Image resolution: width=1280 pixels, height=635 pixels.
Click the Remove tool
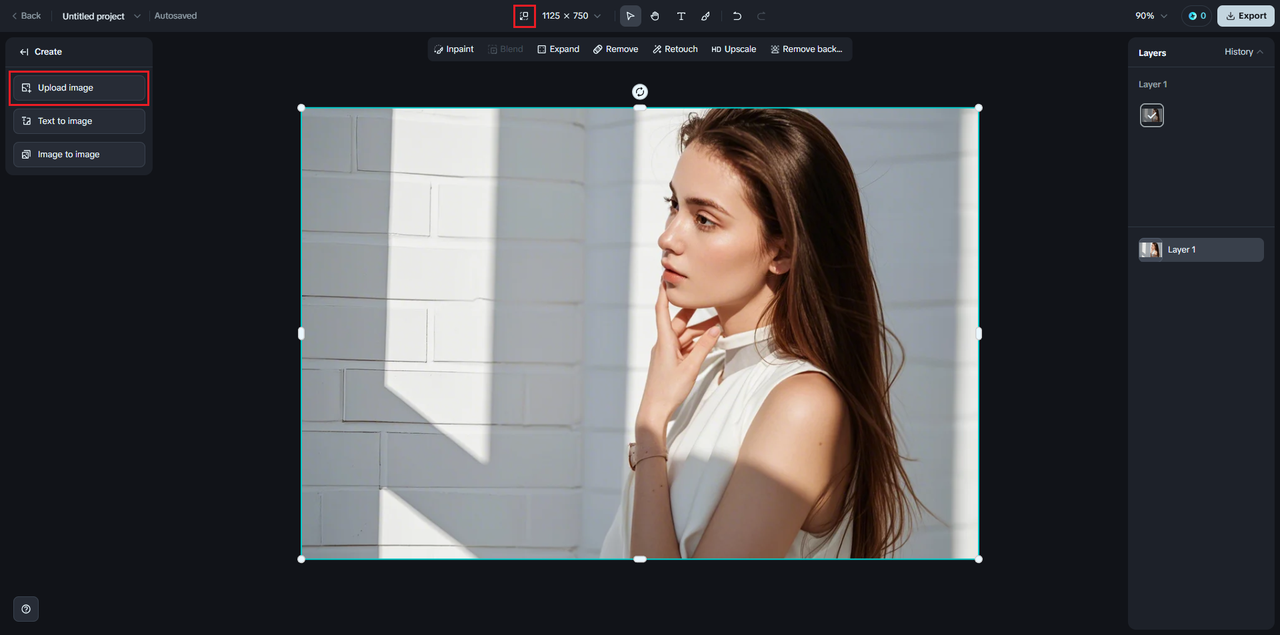coord(615,49)
